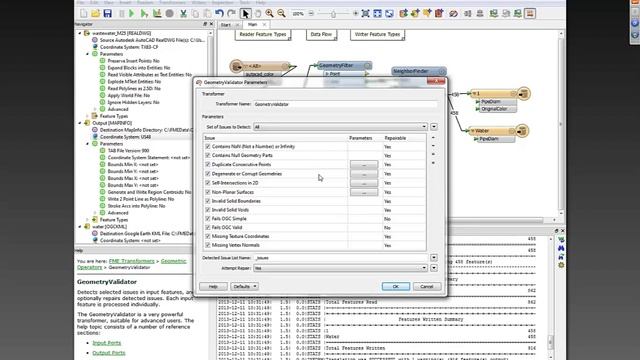The width and height of the screenshot is (640, 360).
Task: Click the add writer toolbar icon
Action: pyautogui.click(x=415, y=13)
